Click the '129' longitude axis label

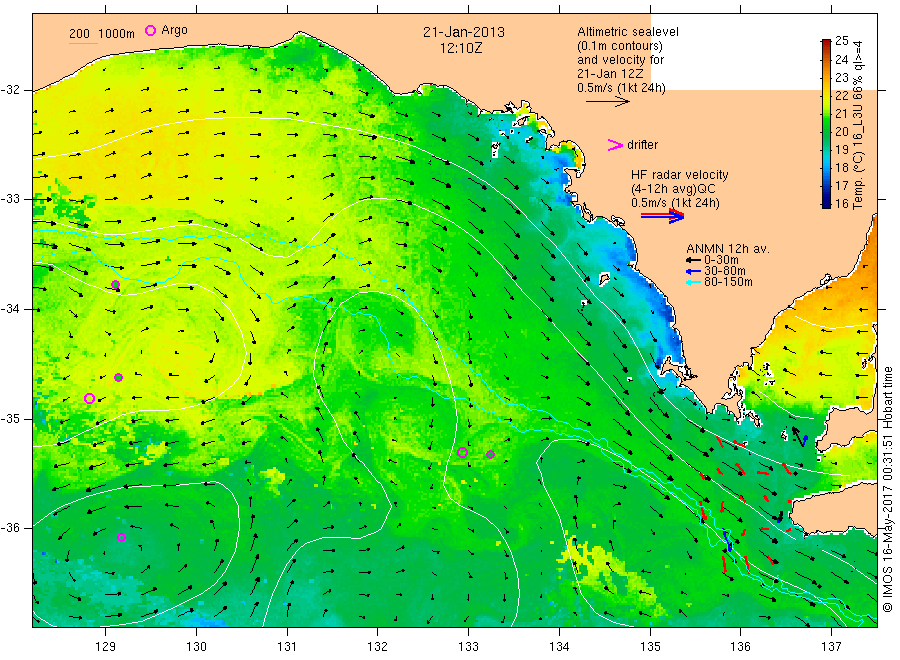[106, 647]
